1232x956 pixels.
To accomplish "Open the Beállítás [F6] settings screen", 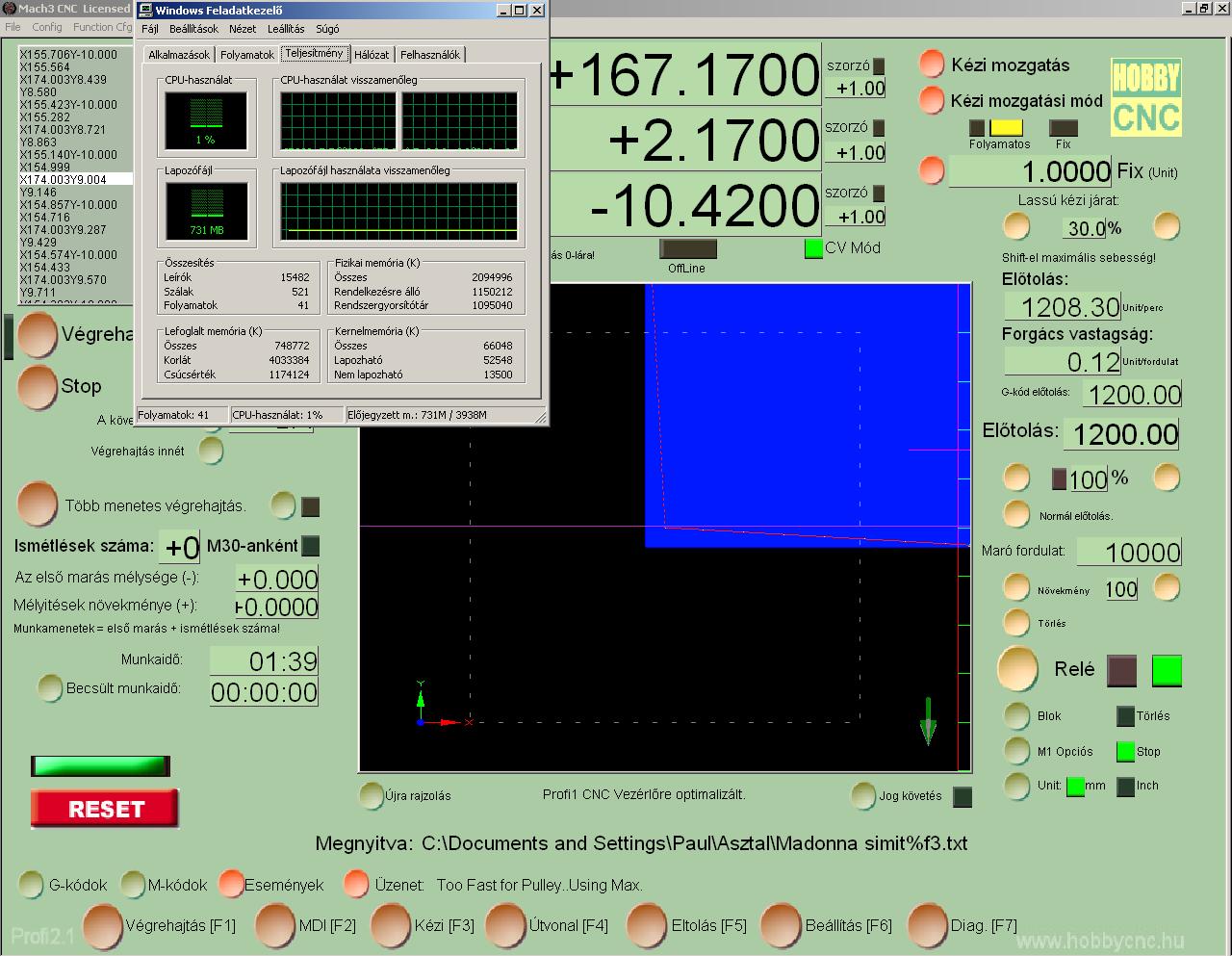I will pos(782,925).
